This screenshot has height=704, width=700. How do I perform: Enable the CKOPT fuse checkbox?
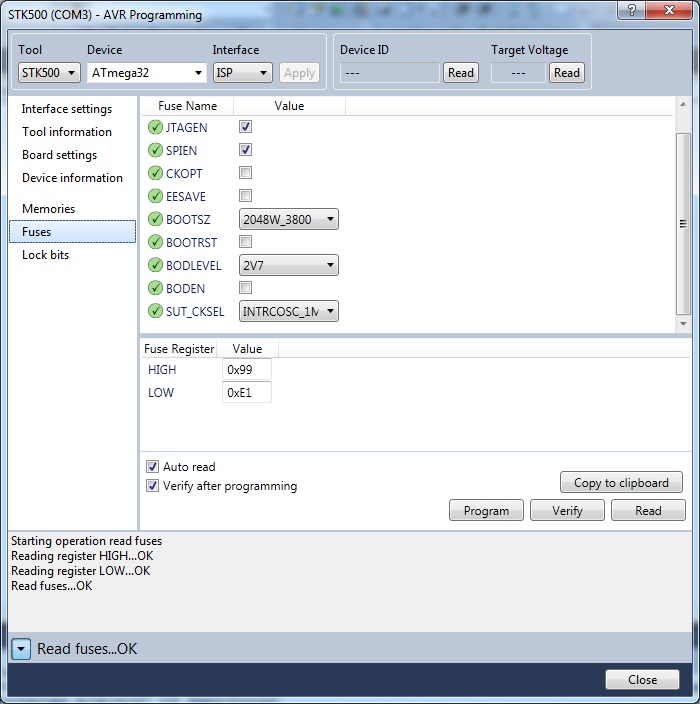(x=245, y=172)
